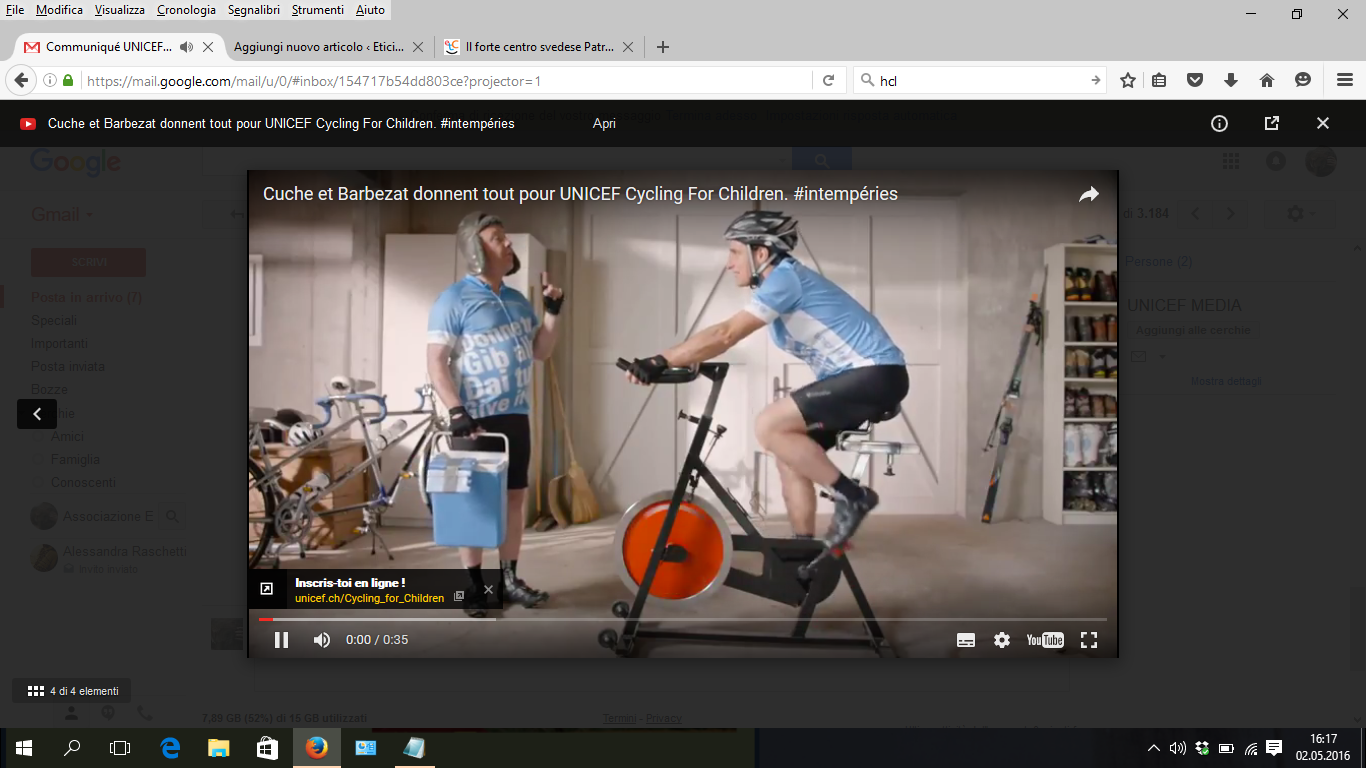Click the share arrow on the video
The width and height of the screenshot is (1366, 768).
tap(1089, 195)
